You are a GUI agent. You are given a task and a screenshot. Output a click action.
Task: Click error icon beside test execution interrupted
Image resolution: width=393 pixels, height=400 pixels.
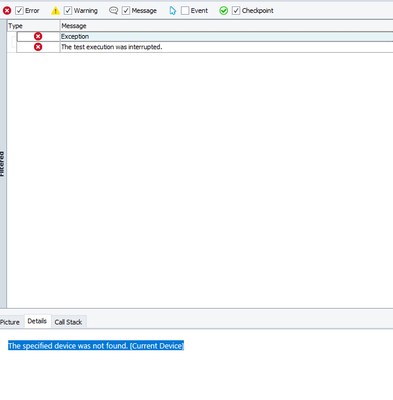tap(38, 47)
